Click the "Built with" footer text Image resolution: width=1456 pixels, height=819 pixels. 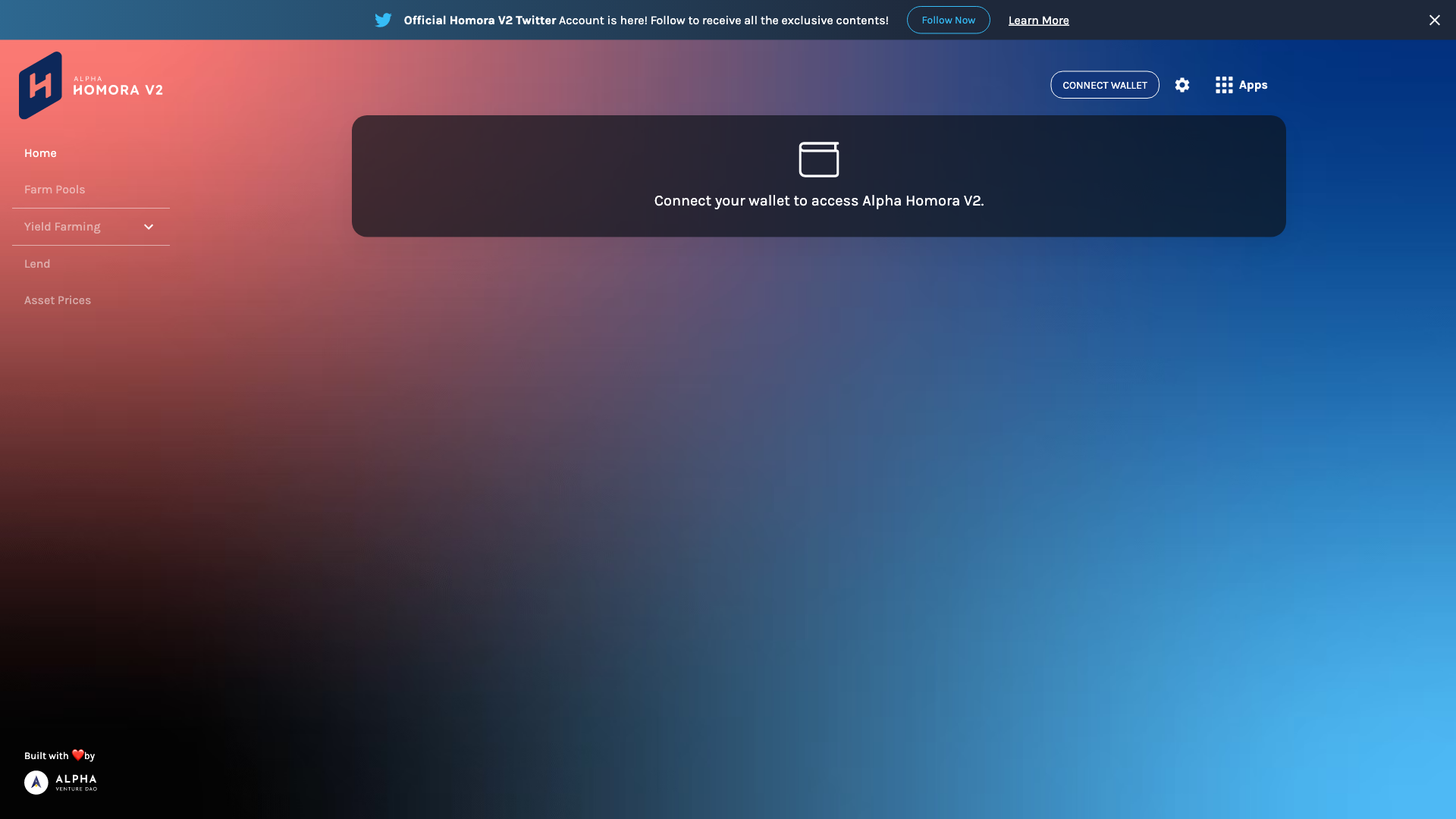coord(46,756)
